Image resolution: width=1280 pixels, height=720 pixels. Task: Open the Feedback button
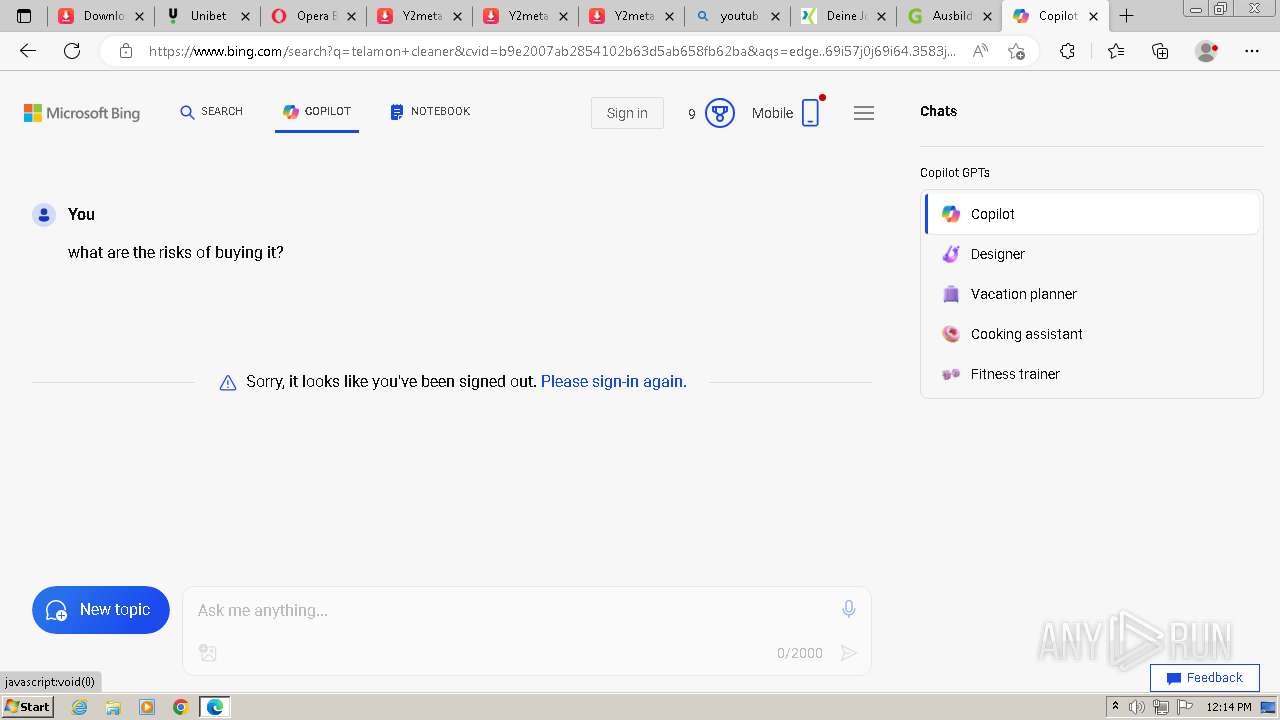click(1204, 677)
